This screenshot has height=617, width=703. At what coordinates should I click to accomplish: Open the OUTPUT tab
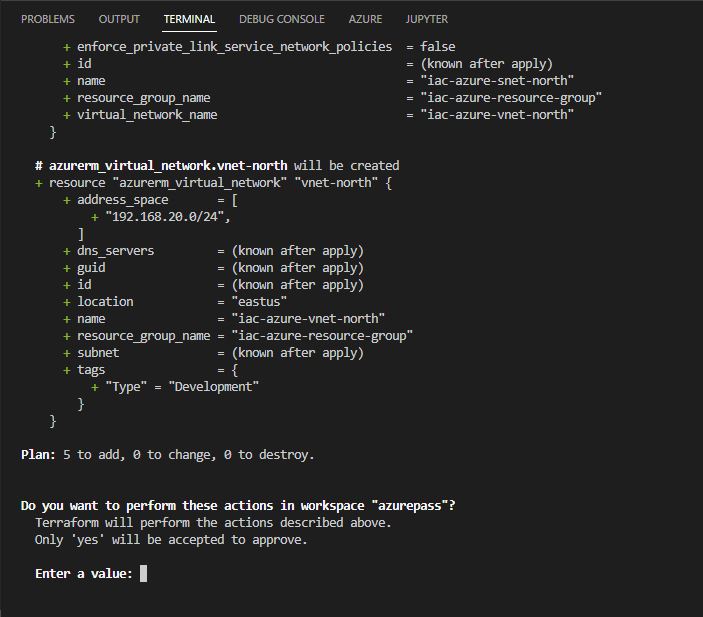point(119,19)
